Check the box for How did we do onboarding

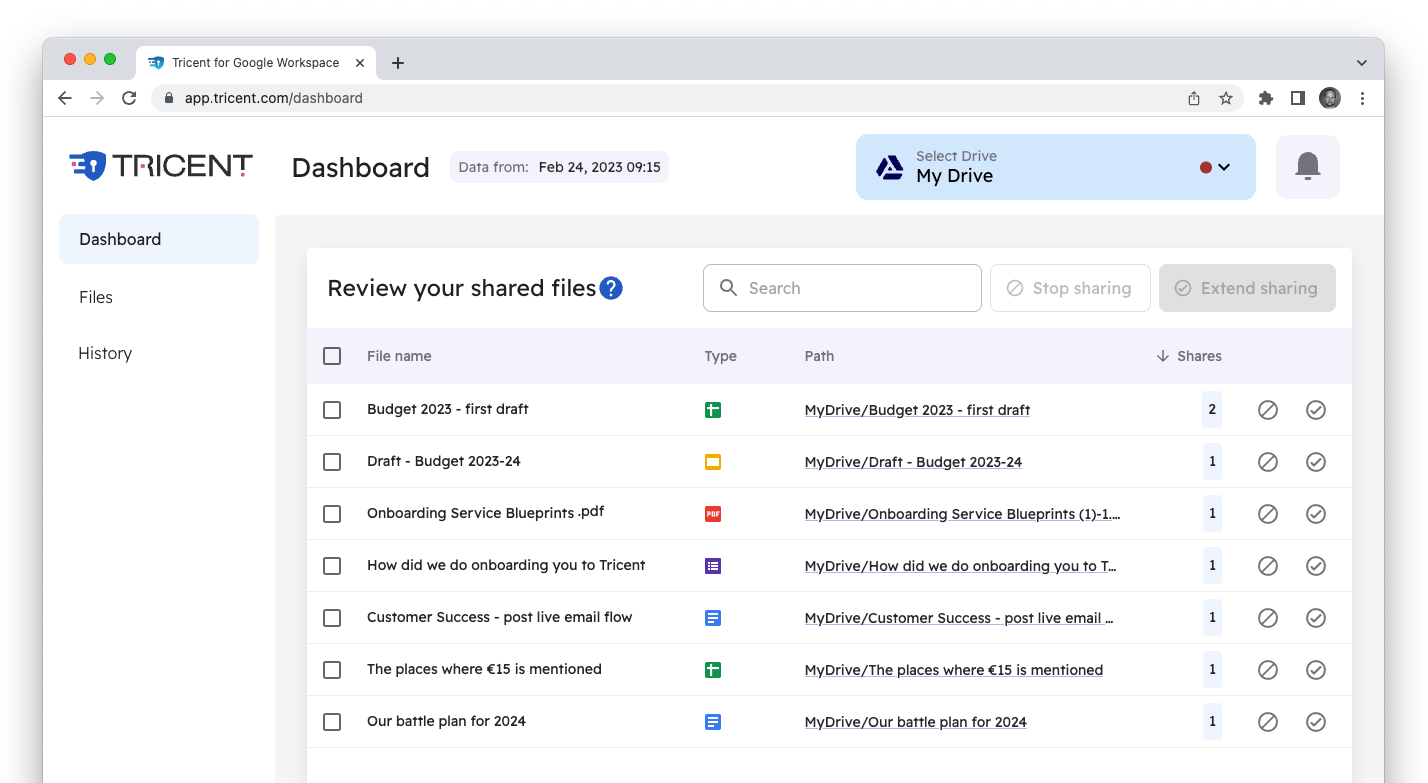coord(332,566)
